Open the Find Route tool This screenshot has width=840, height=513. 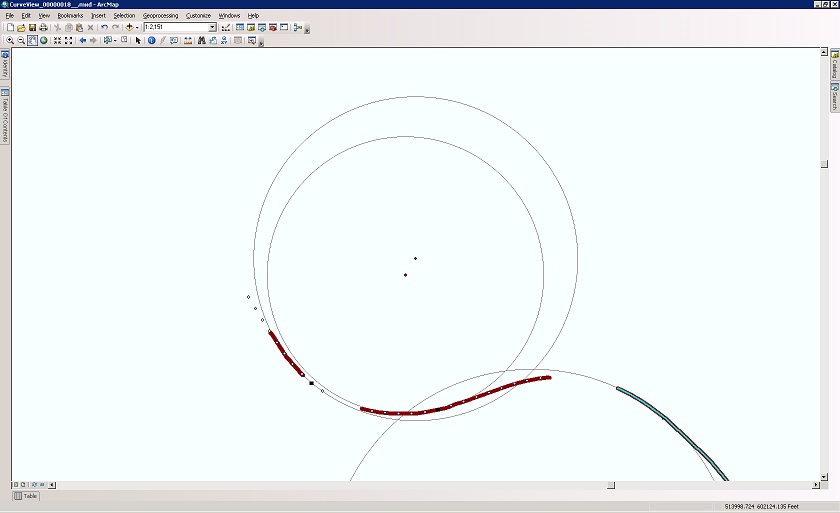pyautogui.click(x=213, y=41)
